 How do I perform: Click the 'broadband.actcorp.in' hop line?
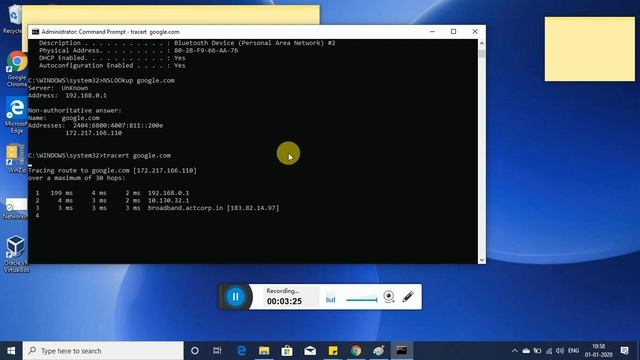[157, 208]
